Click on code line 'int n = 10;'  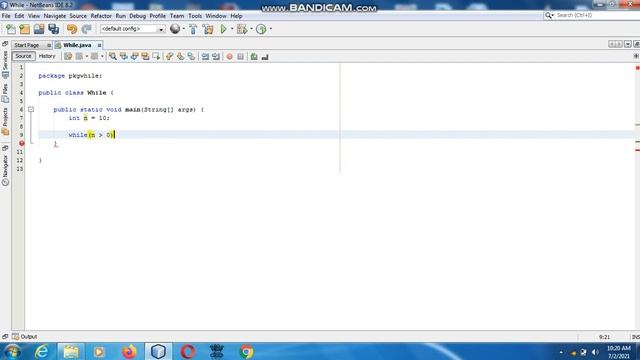click(x=89, y=118)
